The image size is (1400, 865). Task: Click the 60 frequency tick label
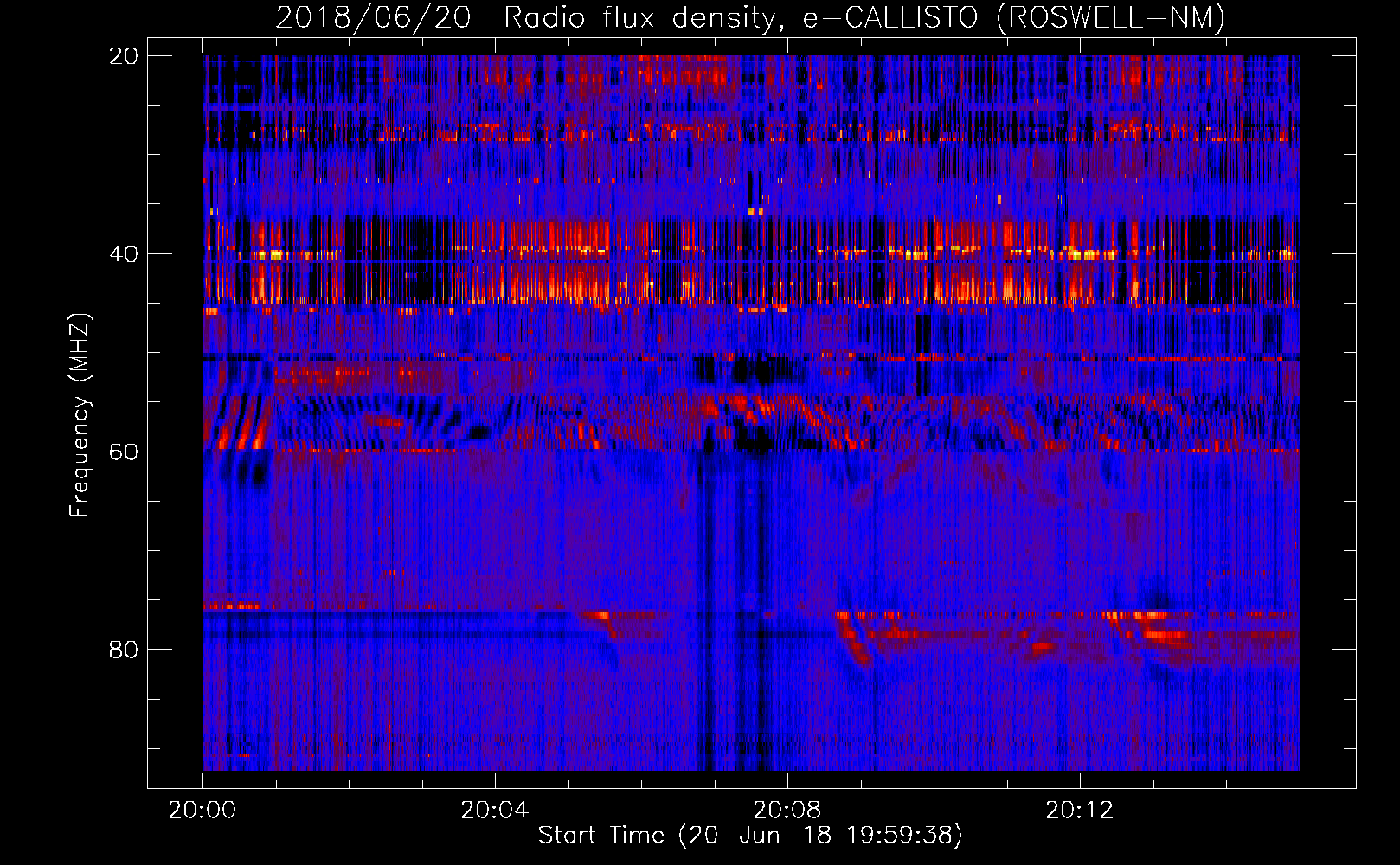tap(124, 452)
